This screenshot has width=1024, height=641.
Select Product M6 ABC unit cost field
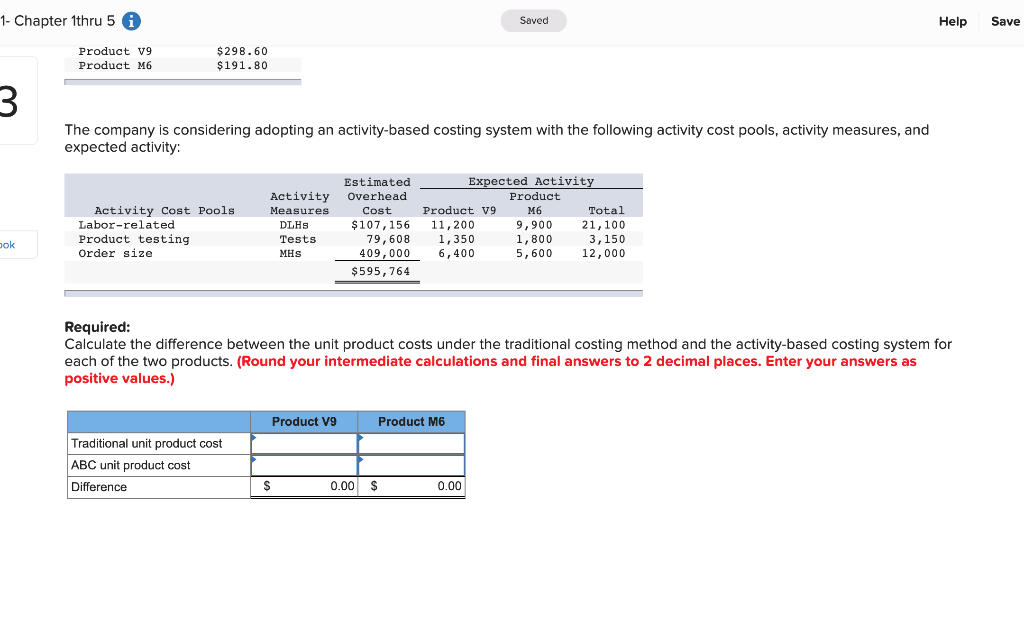tap(411, 465)
